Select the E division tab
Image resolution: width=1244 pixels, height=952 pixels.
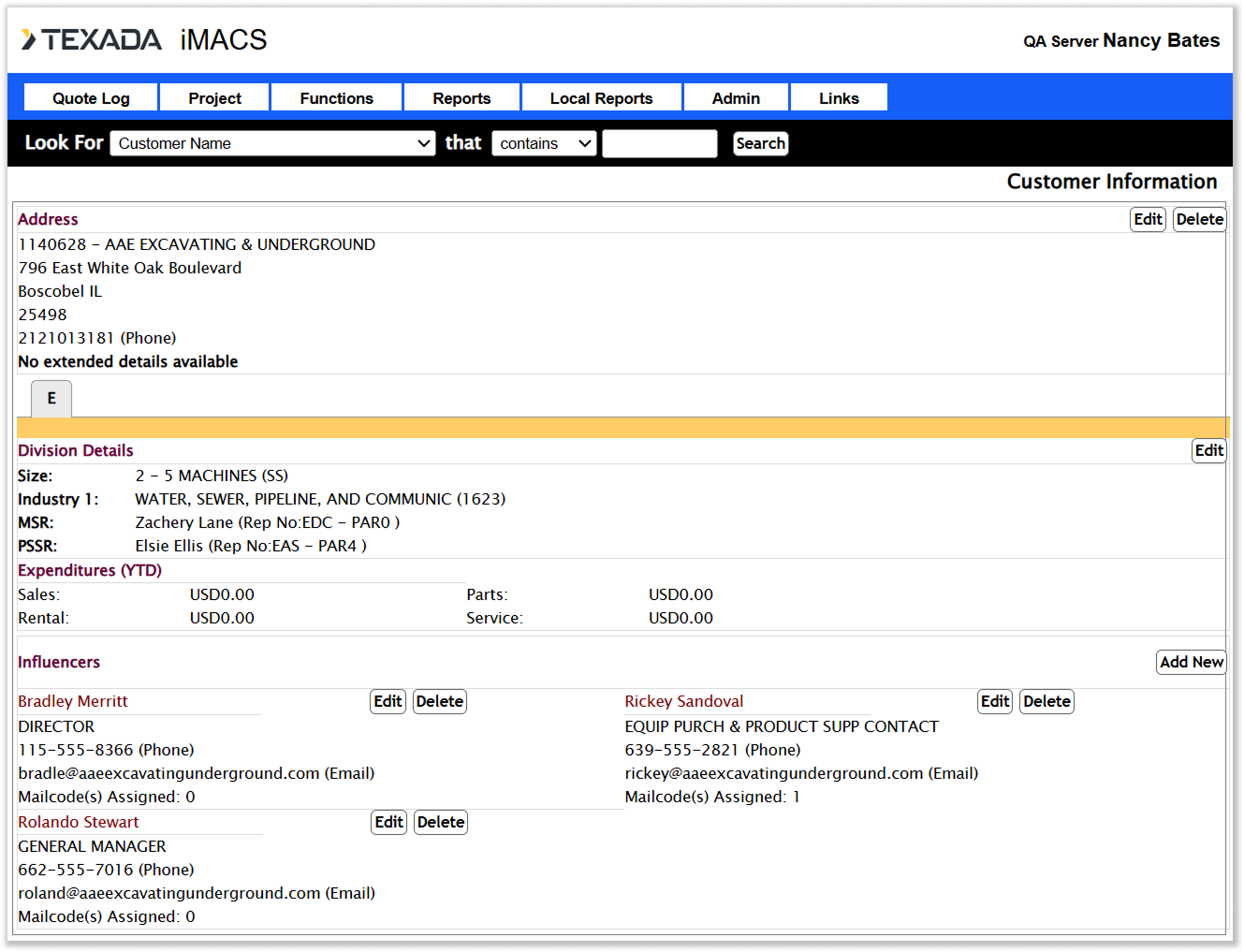[x=51, y=399]
